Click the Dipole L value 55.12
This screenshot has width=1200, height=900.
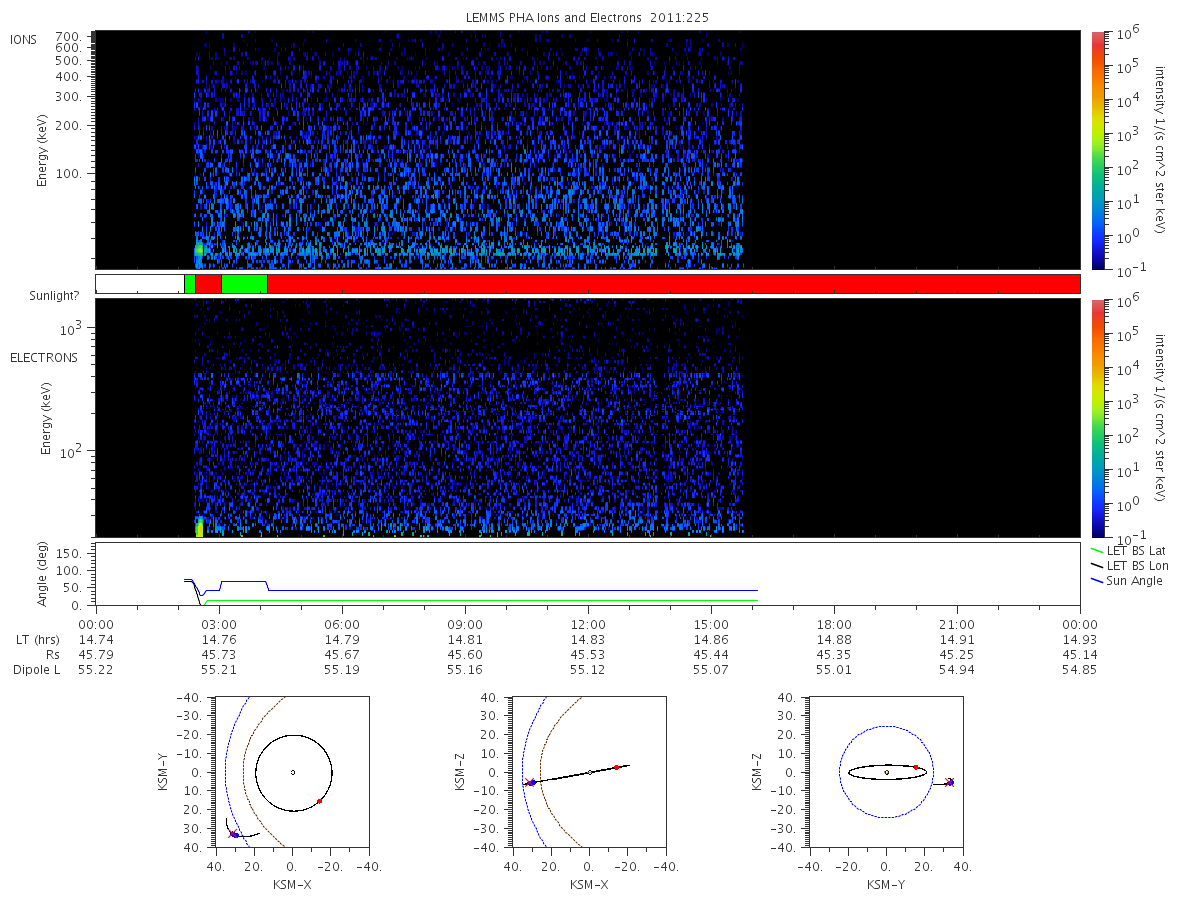[588, 670]
